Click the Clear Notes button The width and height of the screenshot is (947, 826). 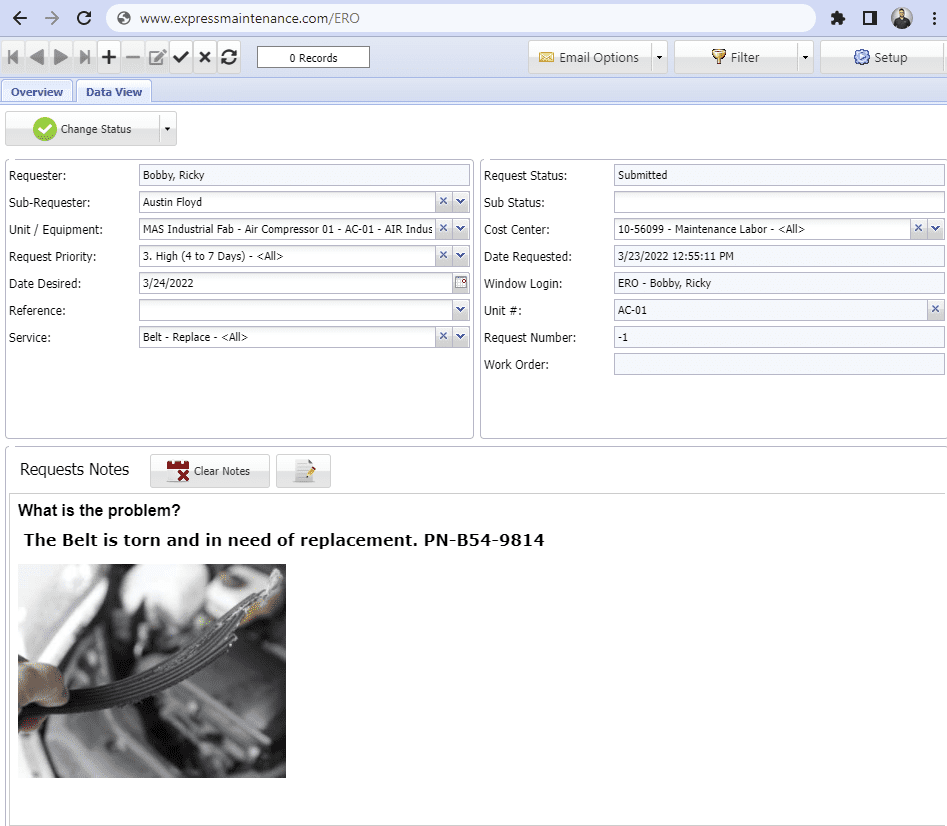pyautogui.click(x=210, y=471)
